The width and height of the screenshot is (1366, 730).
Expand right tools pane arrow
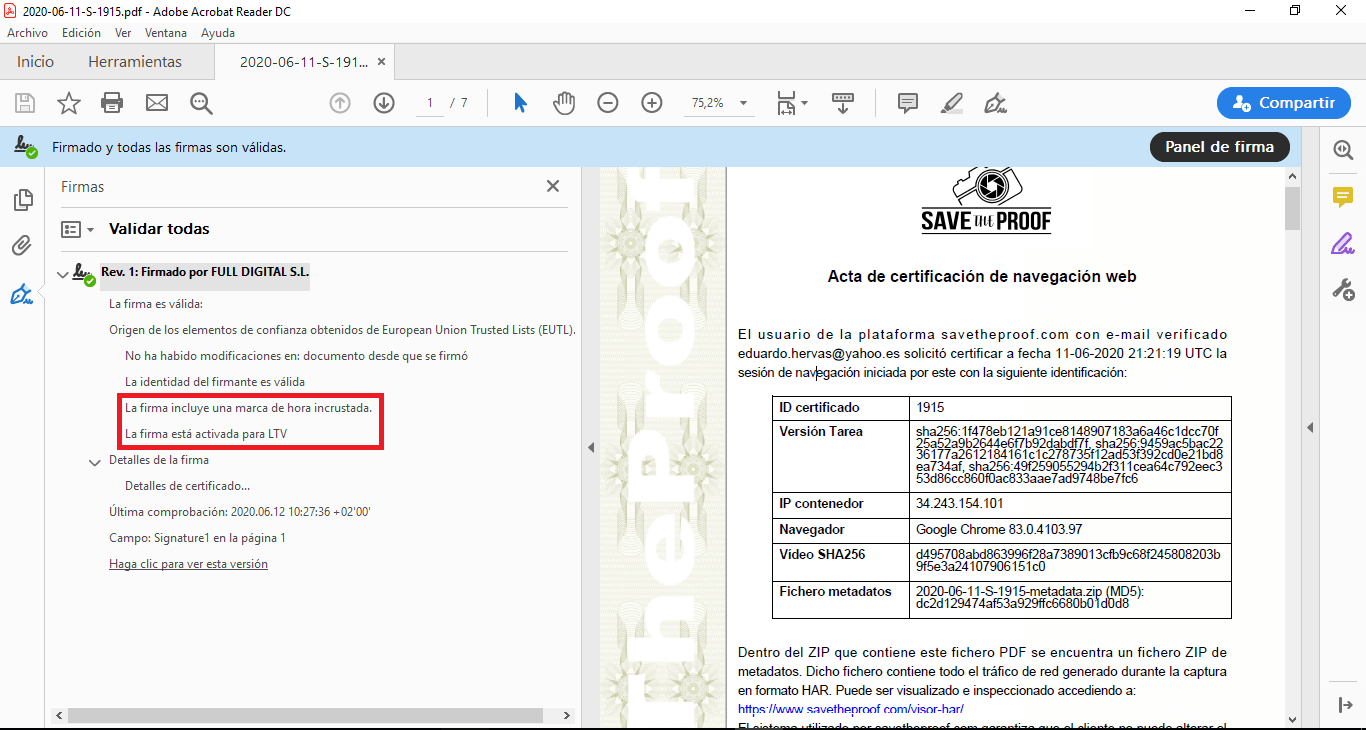coord(1309,428)
